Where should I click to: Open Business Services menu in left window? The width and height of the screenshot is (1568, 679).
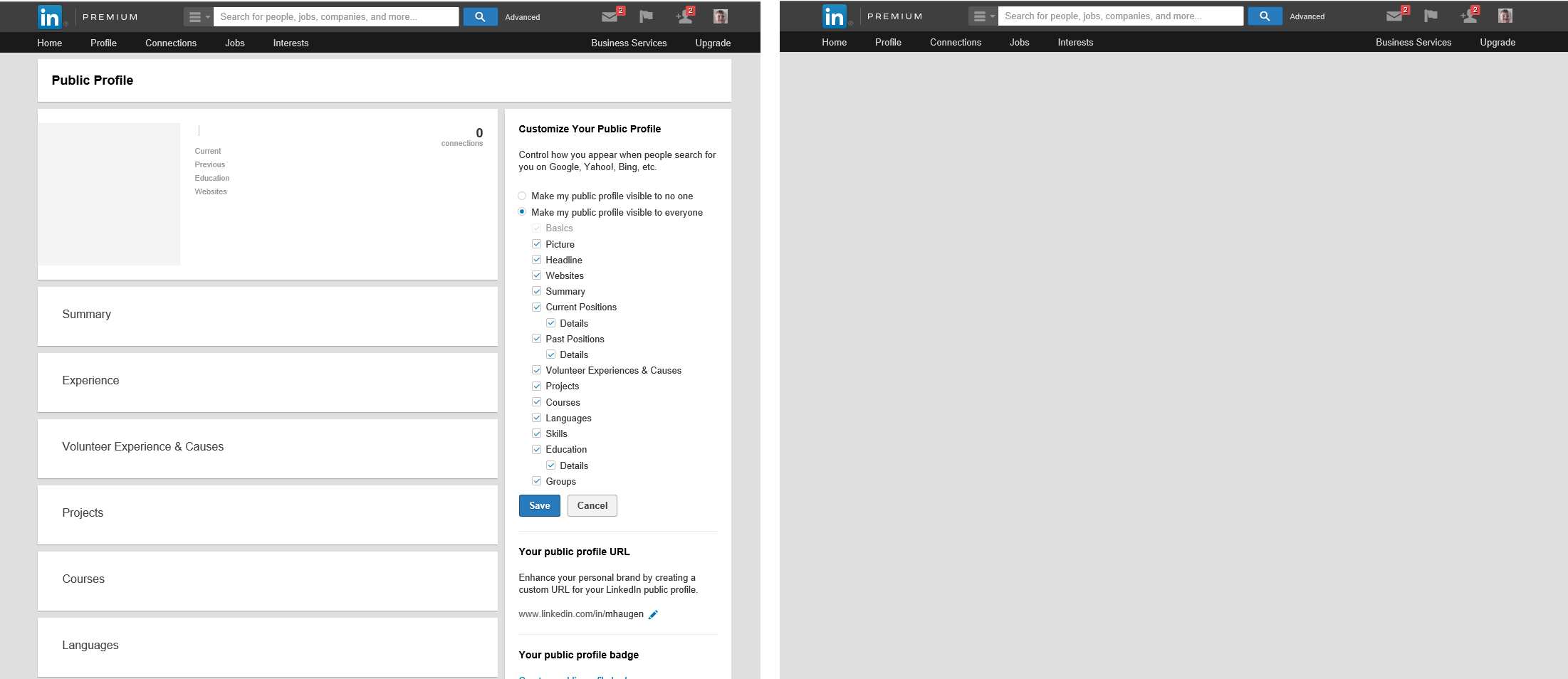[x=629, y=43]
